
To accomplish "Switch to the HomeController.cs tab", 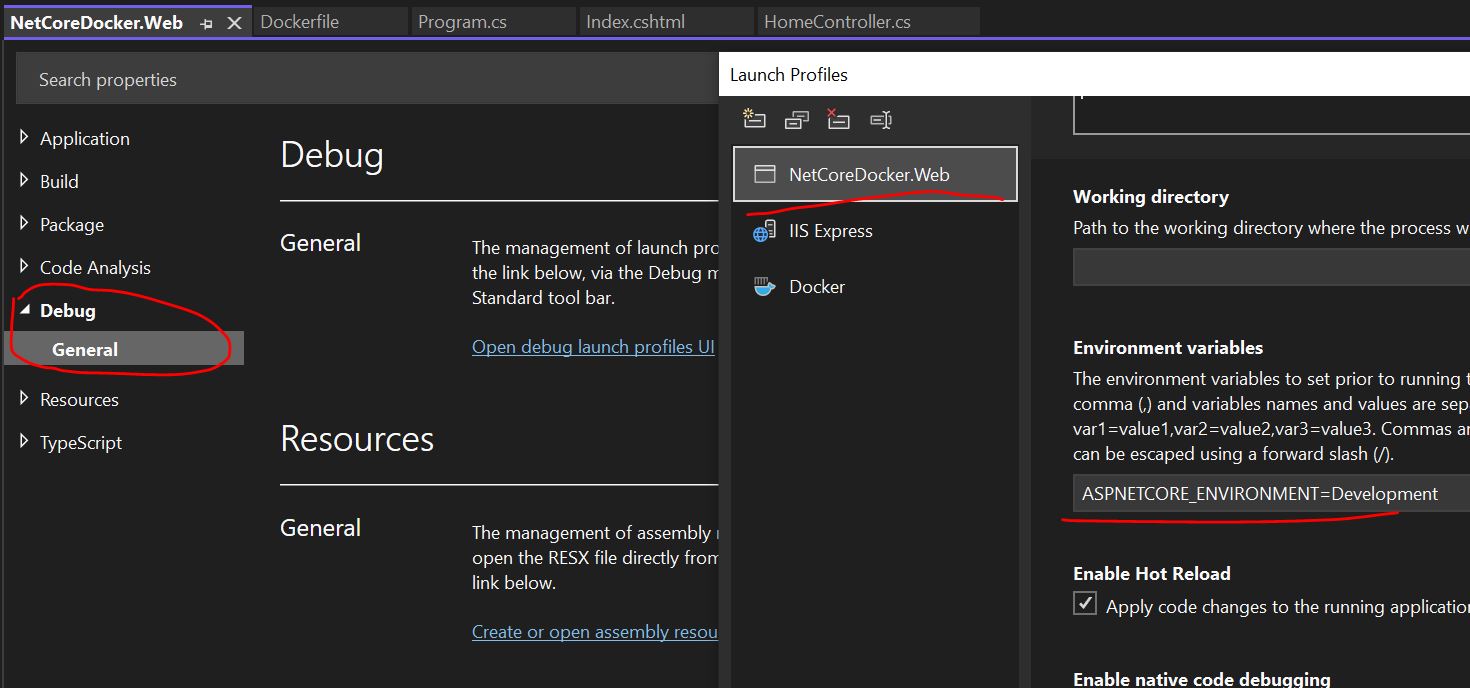I will coord(837,22).
